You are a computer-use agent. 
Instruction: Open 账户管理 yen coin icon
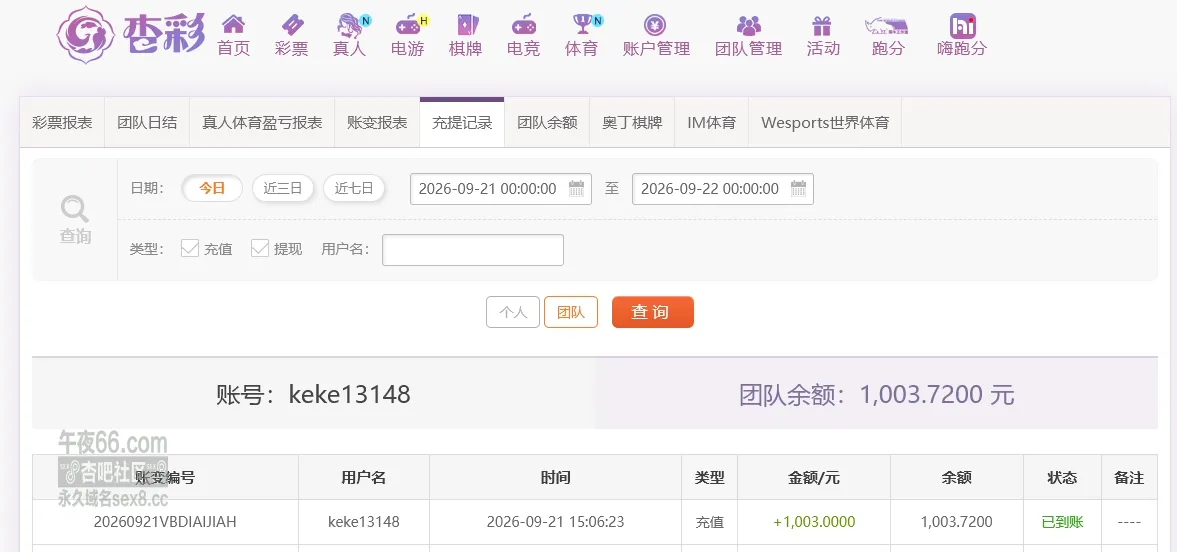[655, 25]
